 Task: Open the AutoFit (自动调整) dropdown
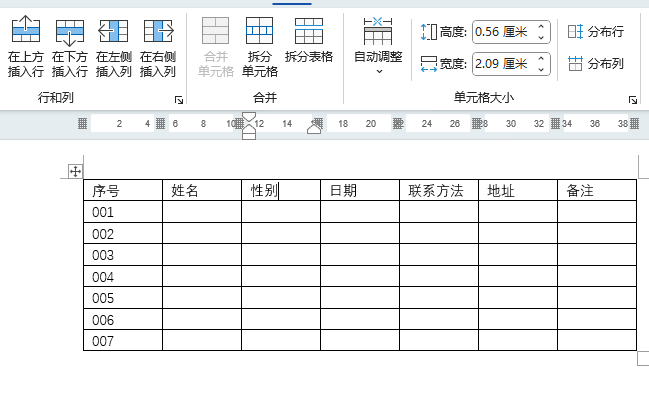click(x=378, y=46)
